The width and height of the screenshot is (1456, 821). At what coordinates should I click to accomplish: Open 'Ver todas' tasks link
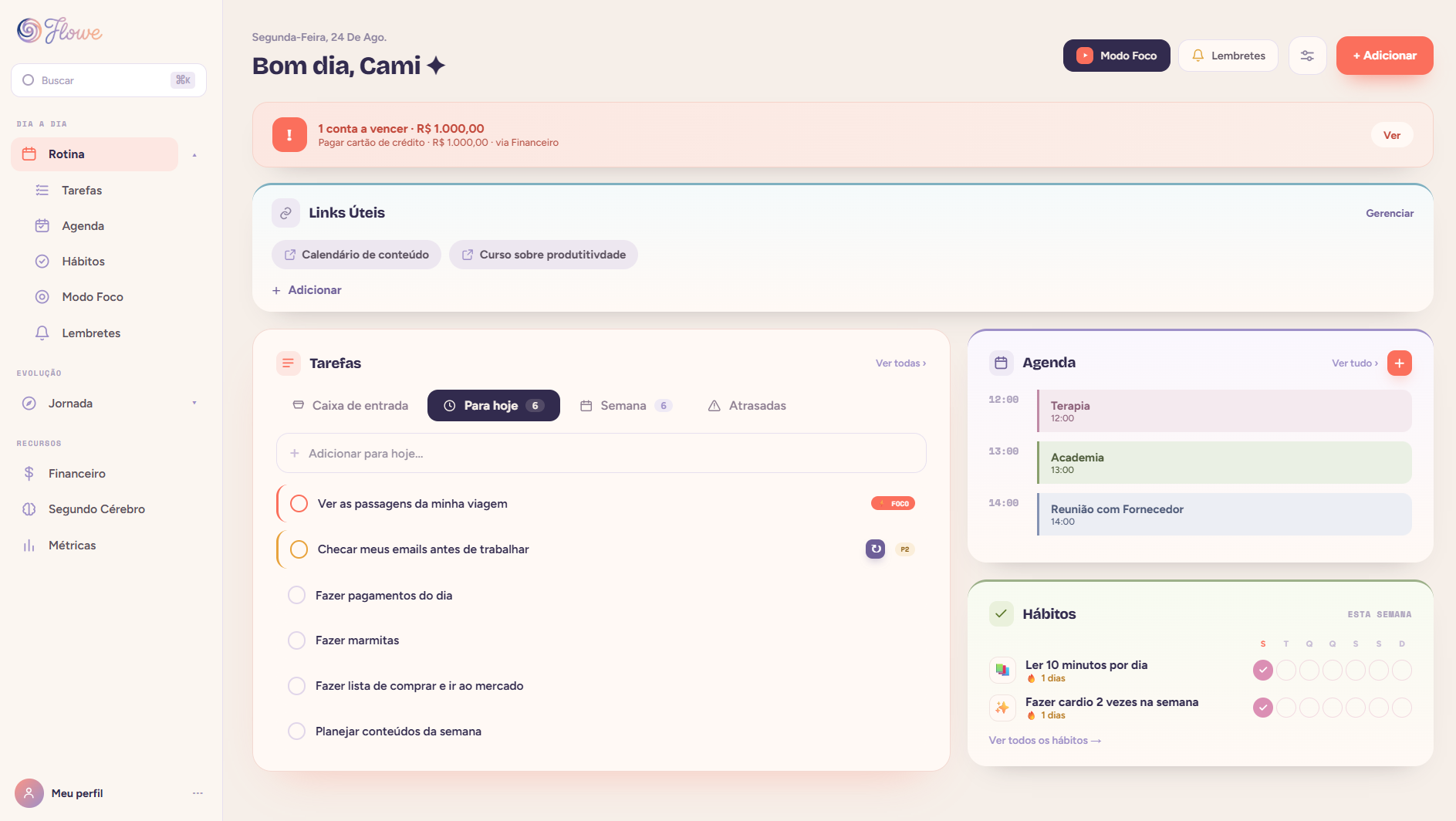900,363
